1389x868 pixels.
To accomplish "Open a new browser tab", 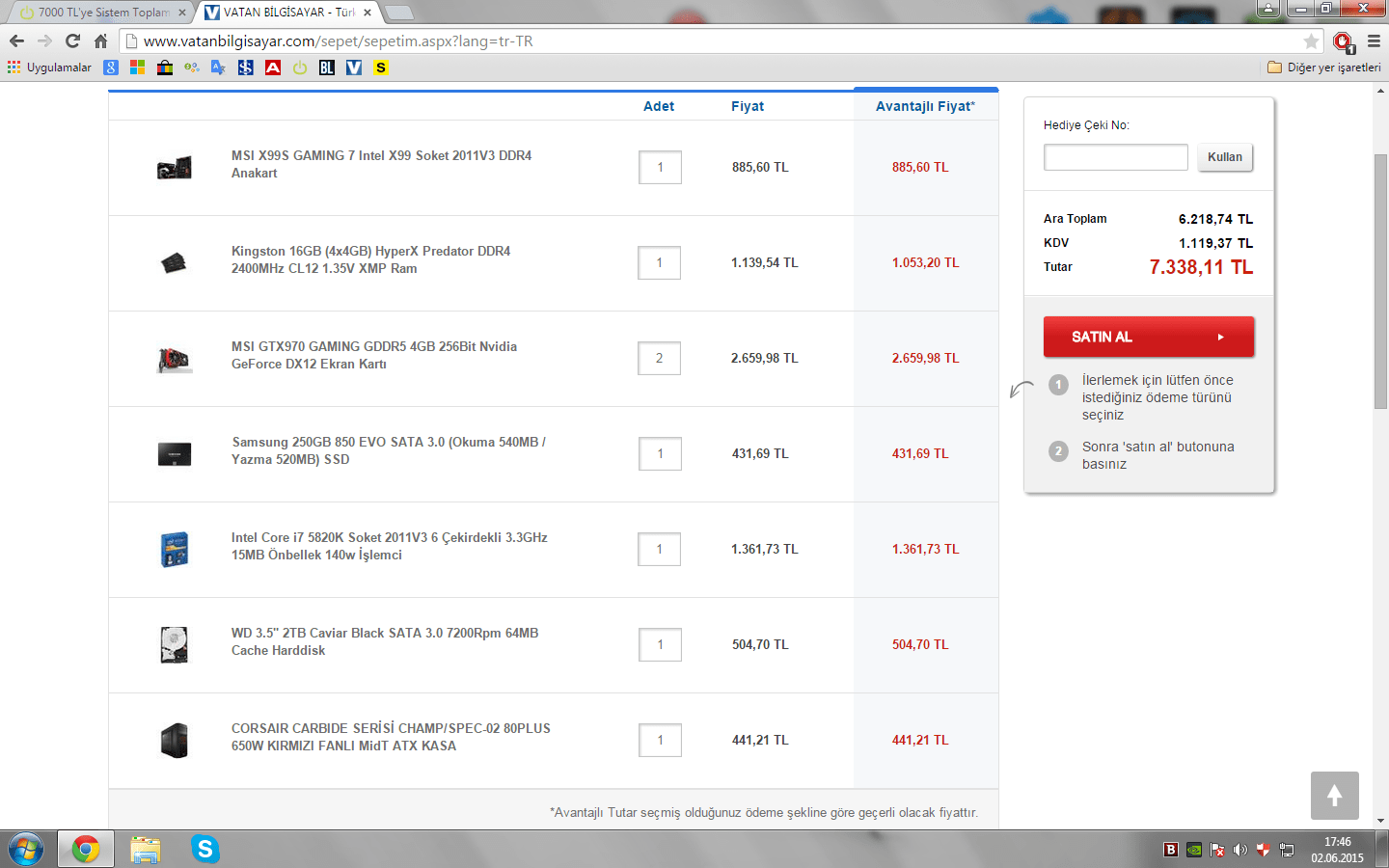I will (399, 13).
